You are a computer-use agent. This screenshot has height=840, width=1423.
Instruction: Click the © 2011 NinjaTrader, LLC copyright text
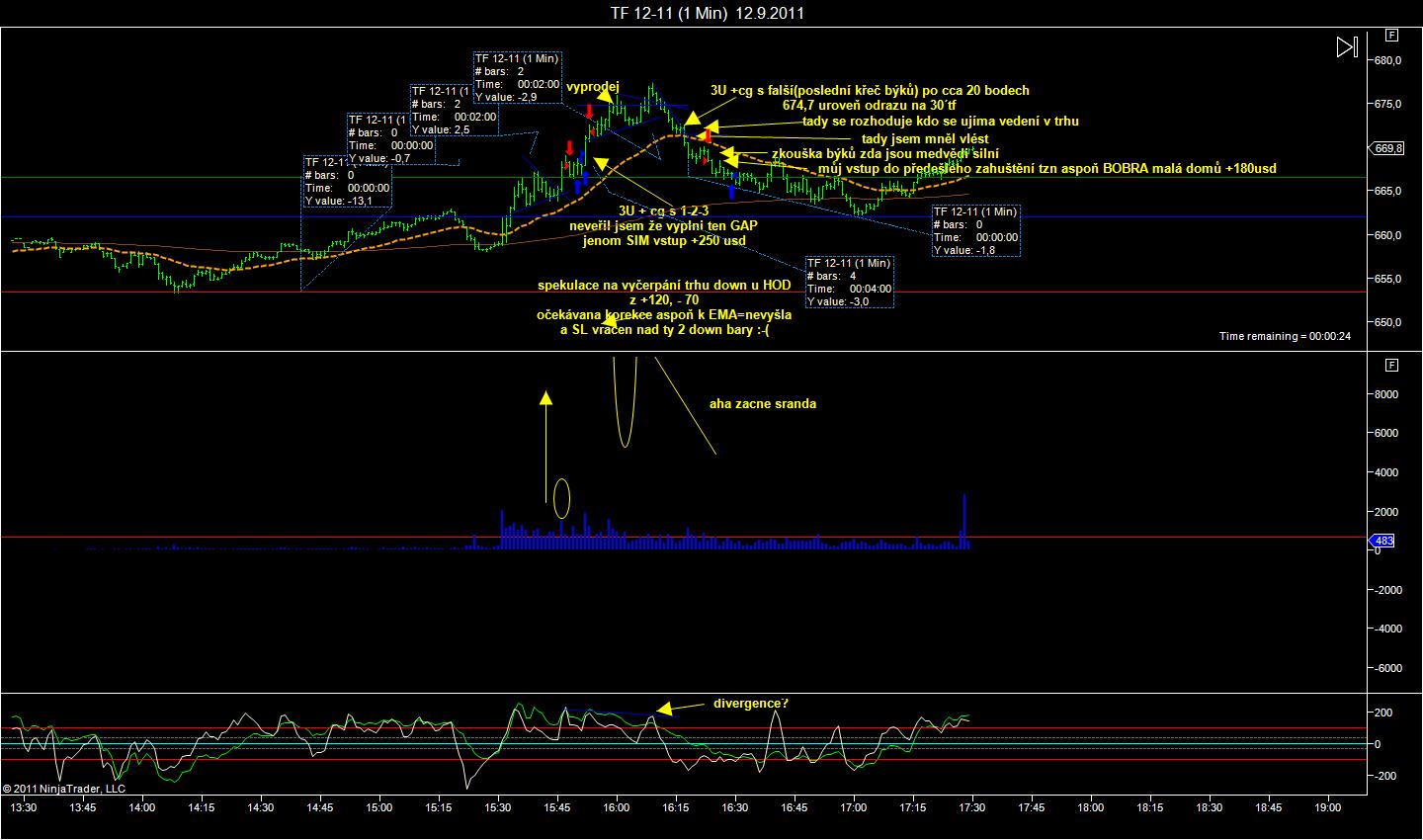coord(64,789)
